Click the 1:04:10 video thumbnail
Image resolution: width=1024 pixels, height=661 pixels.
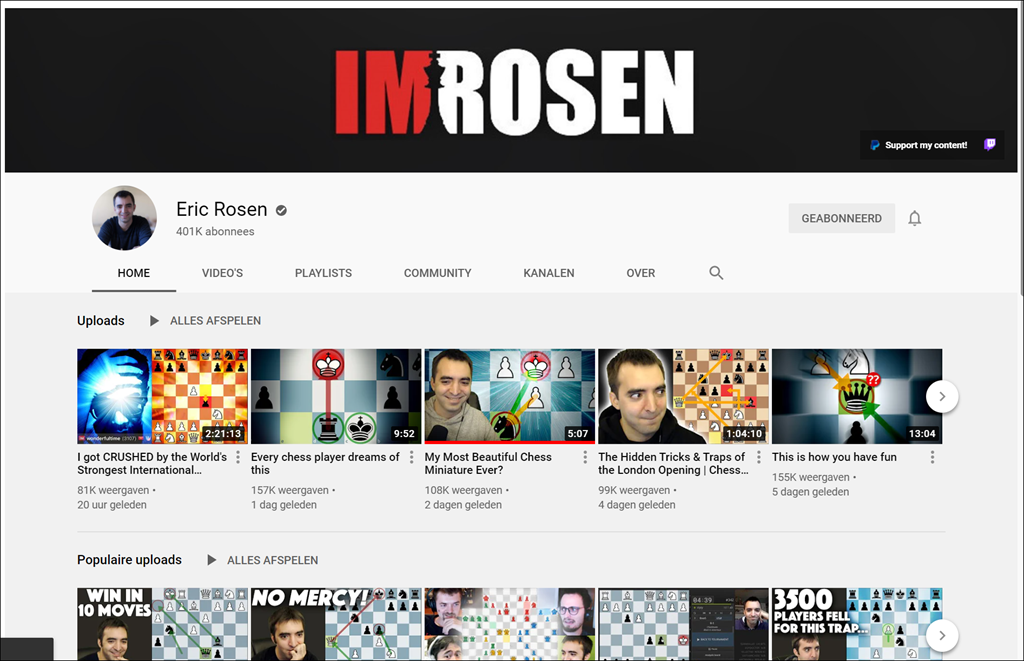[x=684, y=396]
